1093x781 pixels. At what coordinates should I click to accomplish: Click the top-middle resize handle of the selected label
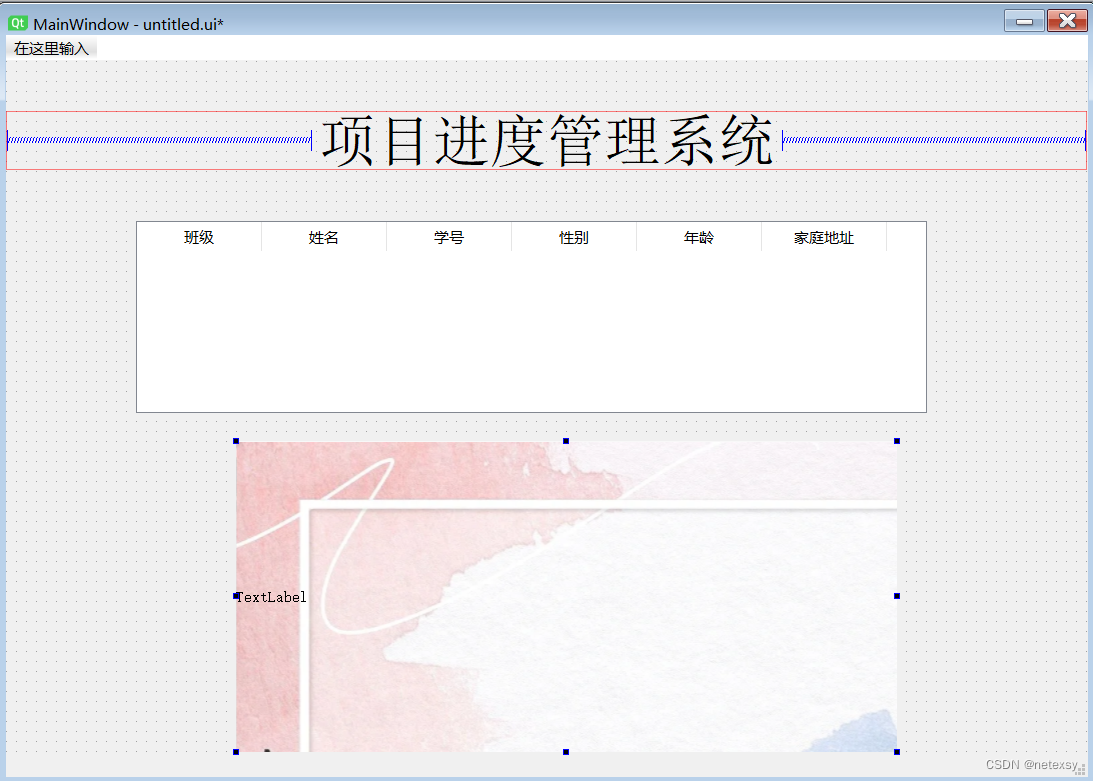pyautogui.click(x=566, y=440)
